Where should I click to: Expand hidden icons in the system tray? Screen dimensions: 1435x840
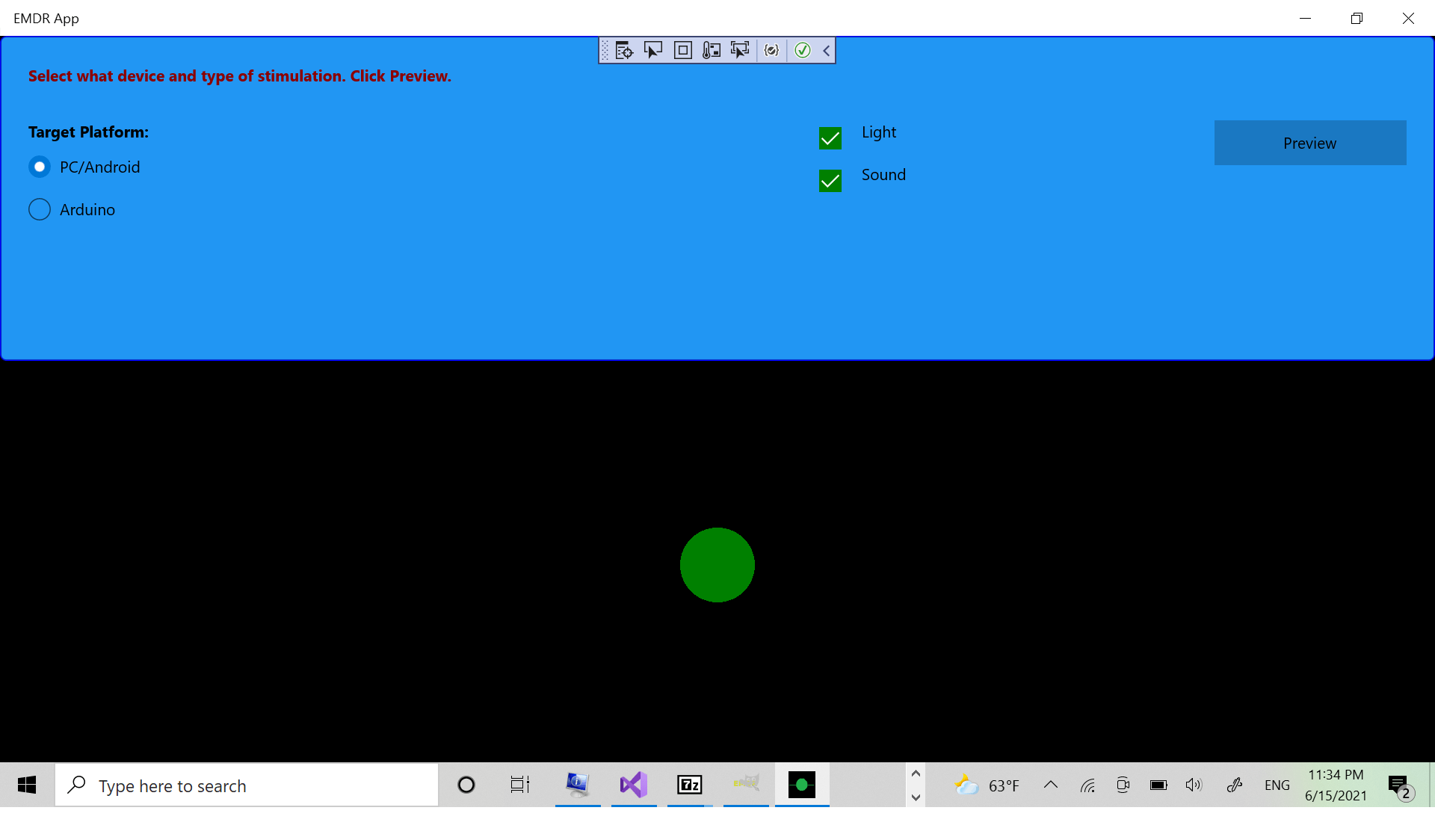pos(1051,785)
